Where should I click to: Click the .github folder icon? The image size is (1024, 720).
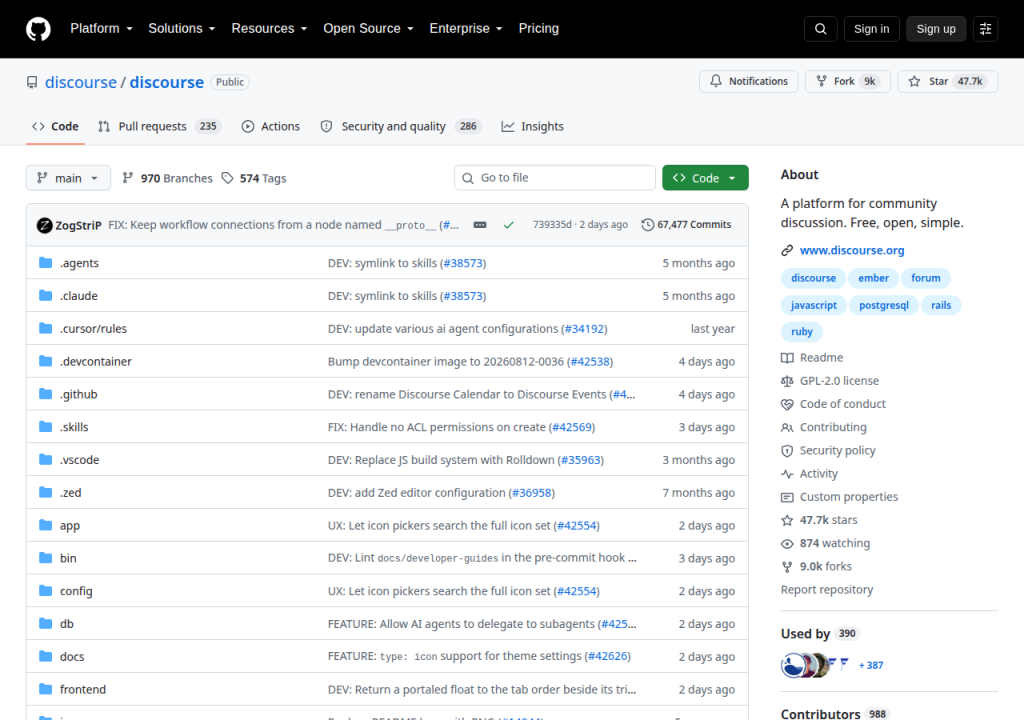point(46,393)
